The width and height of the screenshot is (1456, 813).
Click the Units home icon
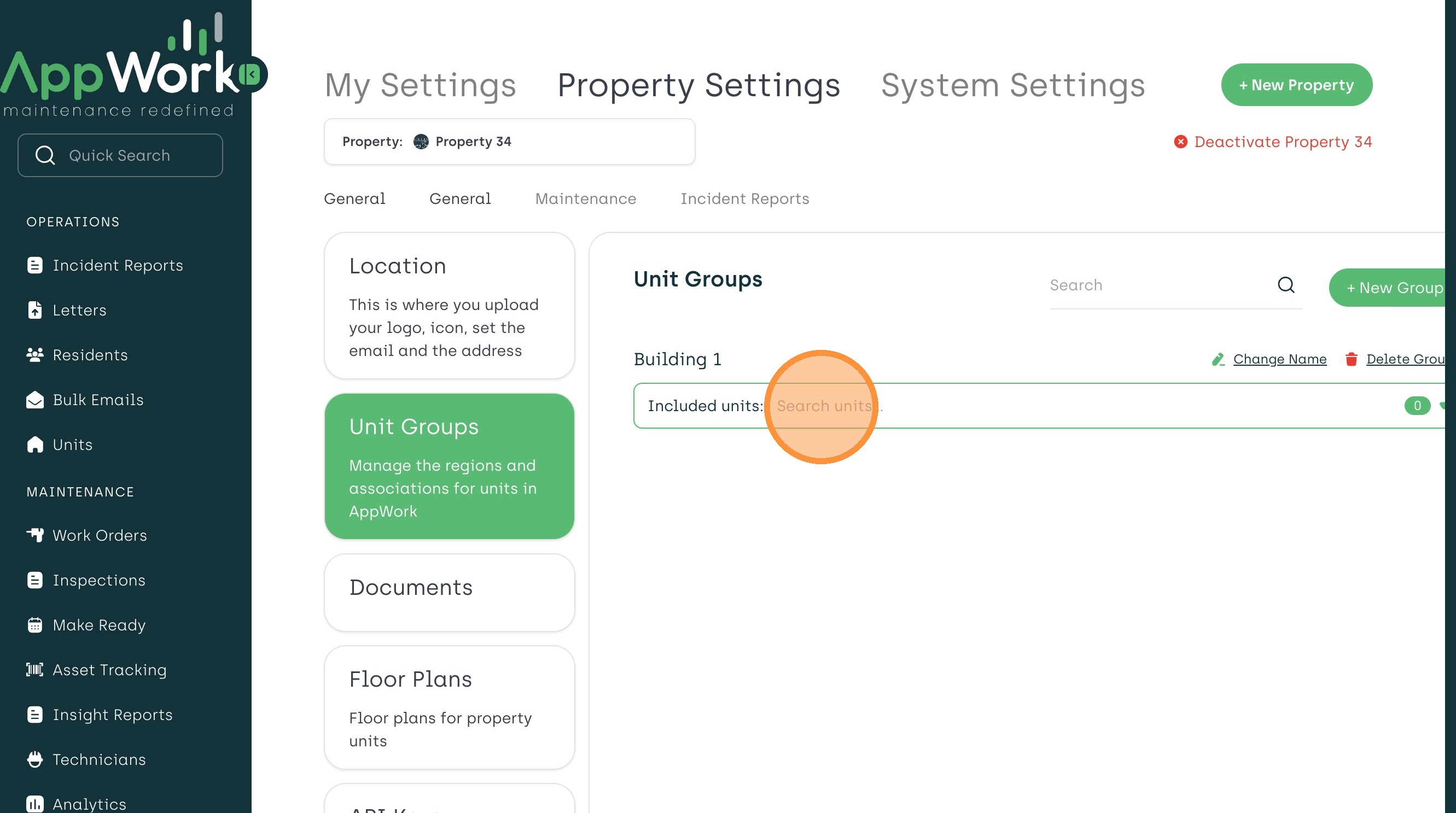(x=35, y=444)
